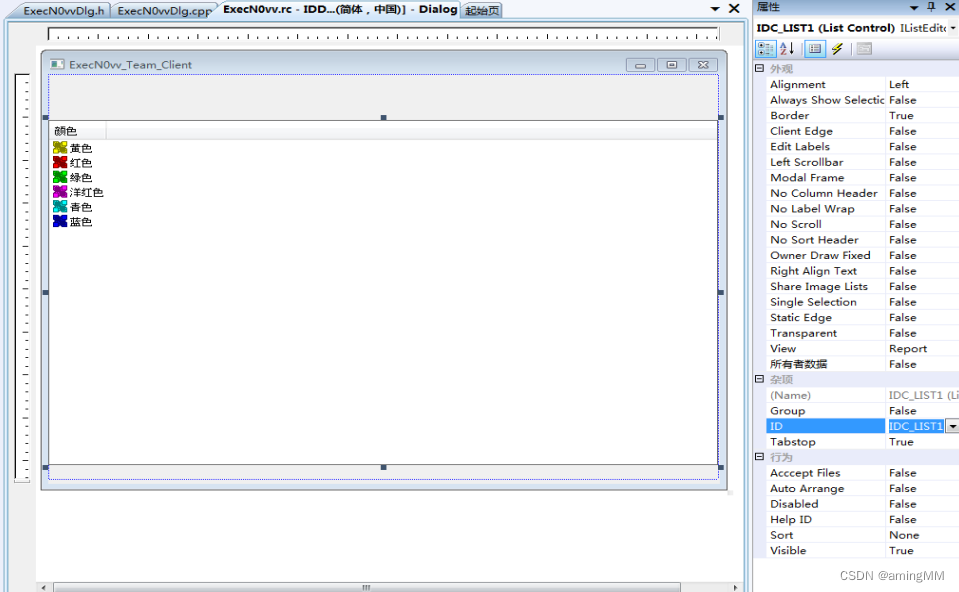
Task: Select the Single Selection property
Action: pyautogui.click(x=862, y=302)
